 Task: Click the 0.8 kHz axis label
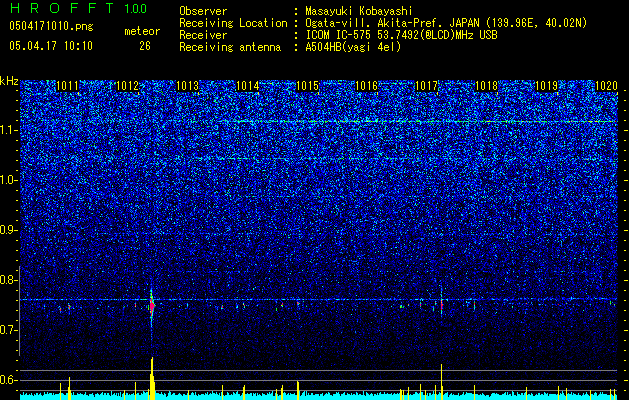click(x=8, y=280)
